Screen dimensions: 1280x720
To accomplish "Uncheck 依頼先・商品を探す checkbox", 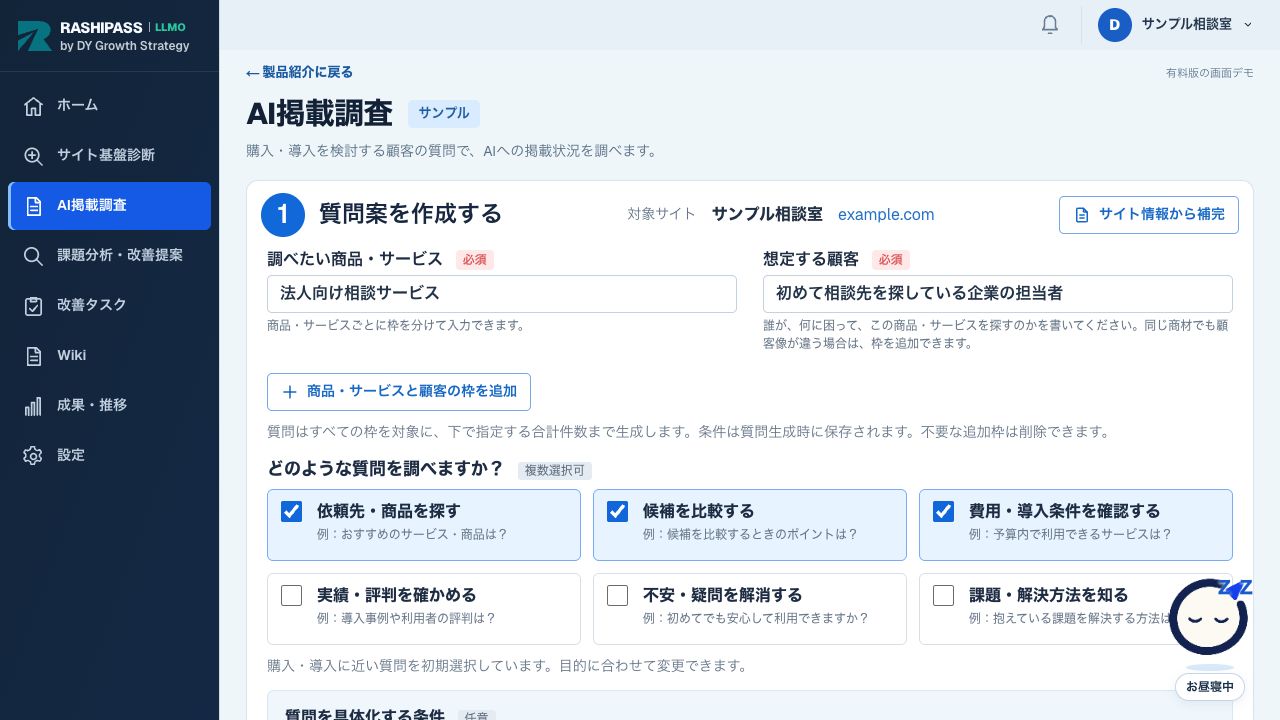I will 291,511.
